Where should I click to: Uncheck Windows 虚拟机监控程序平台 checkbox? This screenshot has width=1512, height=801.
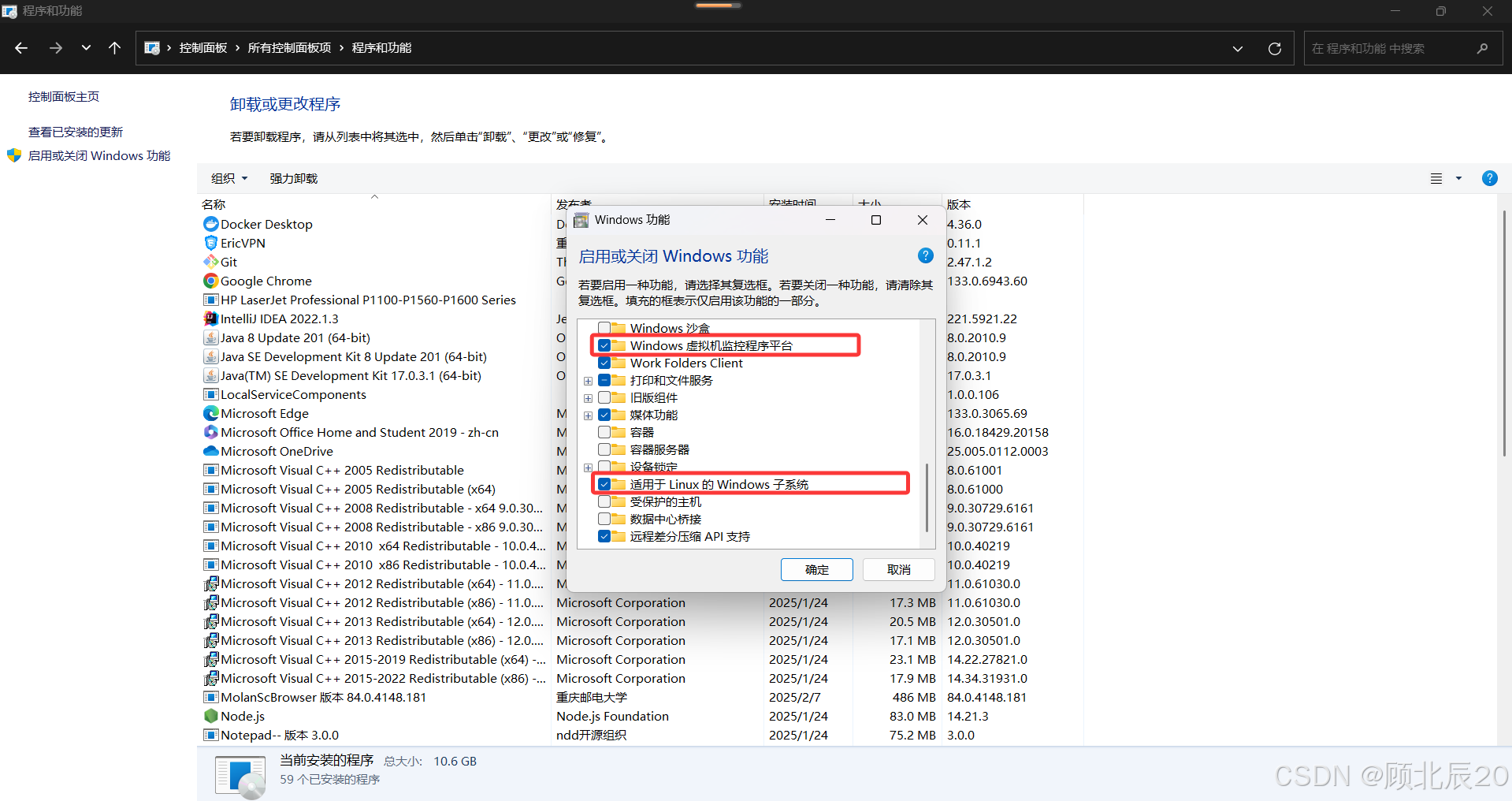pyautogui.click(x=604, y=345)
